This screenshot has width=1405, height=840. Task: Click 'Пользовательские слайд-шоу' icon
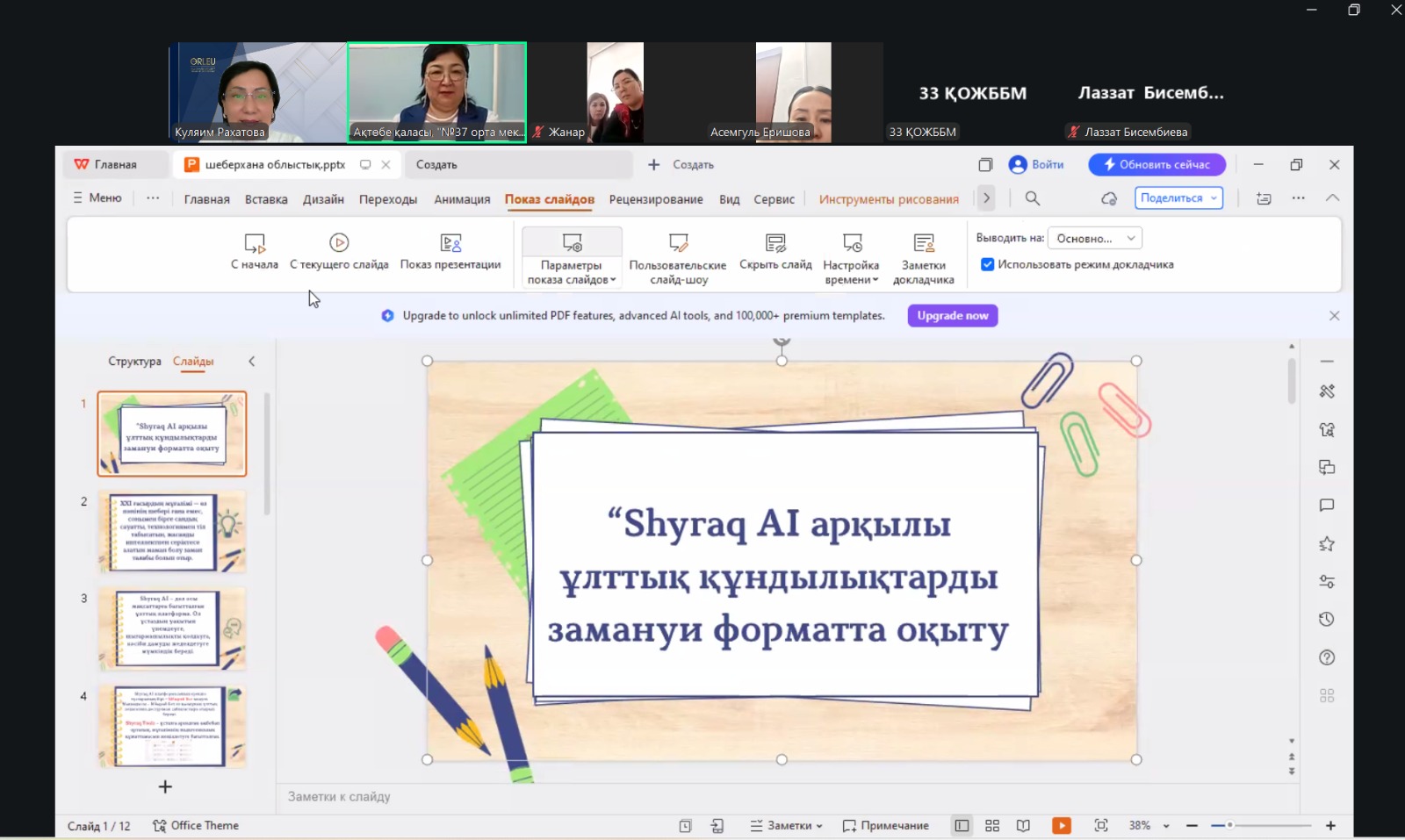pyautogui.click(x=678, y=243)
